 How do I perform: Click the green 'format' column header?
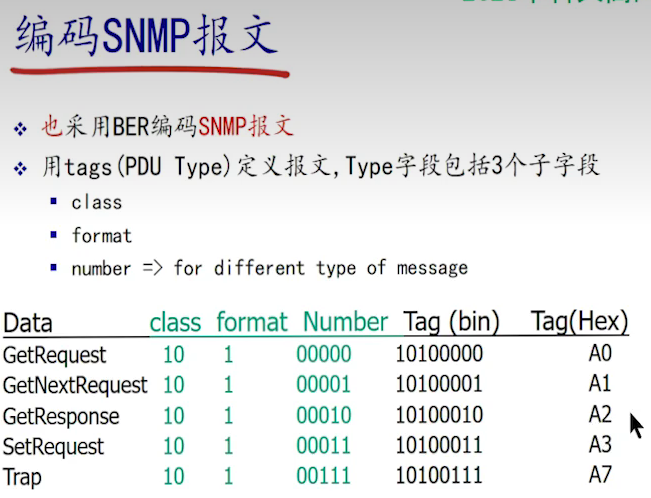252,322
